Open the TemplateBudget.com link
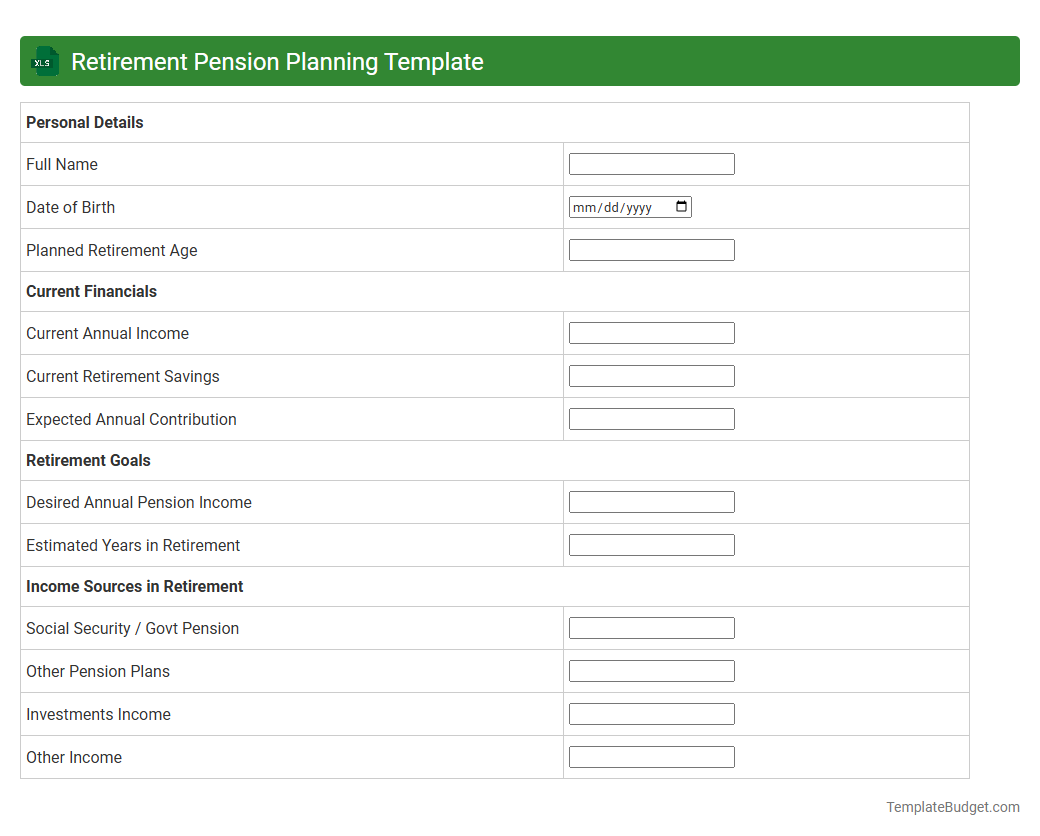This screenshot has width=1040, height=836. [x=954, y=806]
